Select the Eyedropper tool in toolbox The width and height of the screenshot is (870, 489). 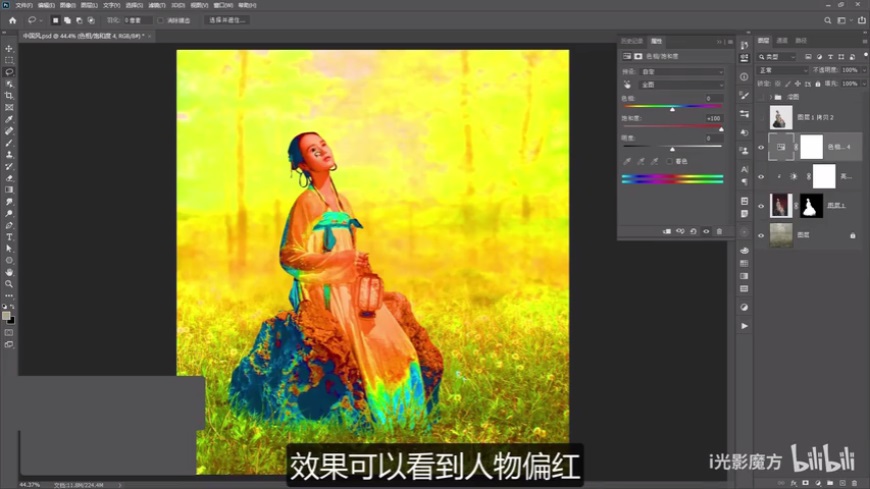[9, 119]
